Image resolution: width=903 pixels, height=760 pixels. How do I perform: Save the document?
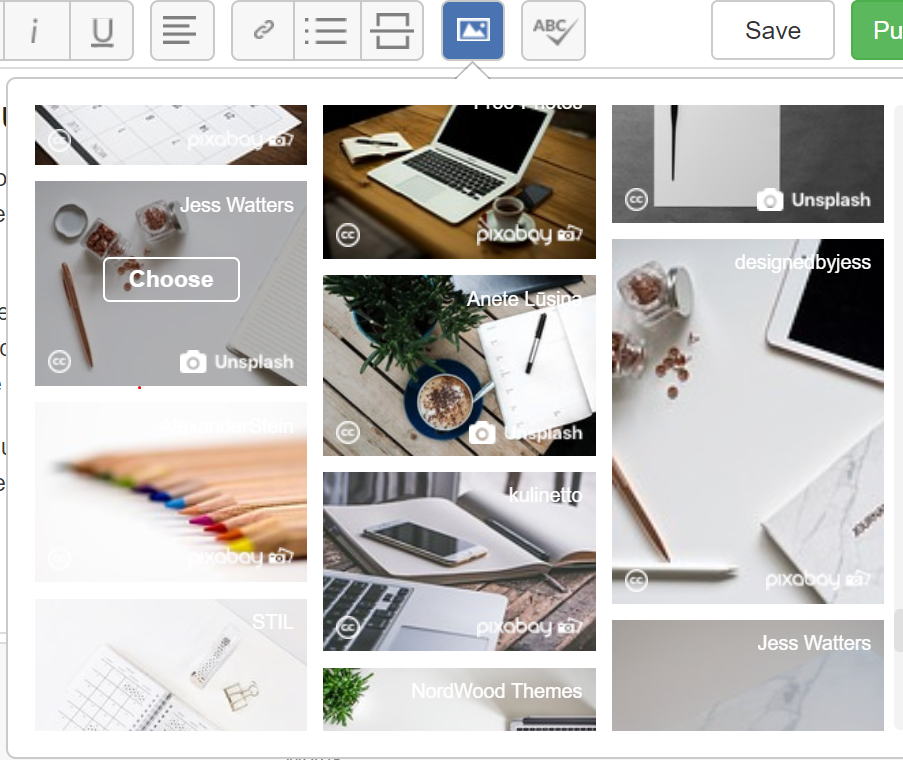click(x=773, y=31)
